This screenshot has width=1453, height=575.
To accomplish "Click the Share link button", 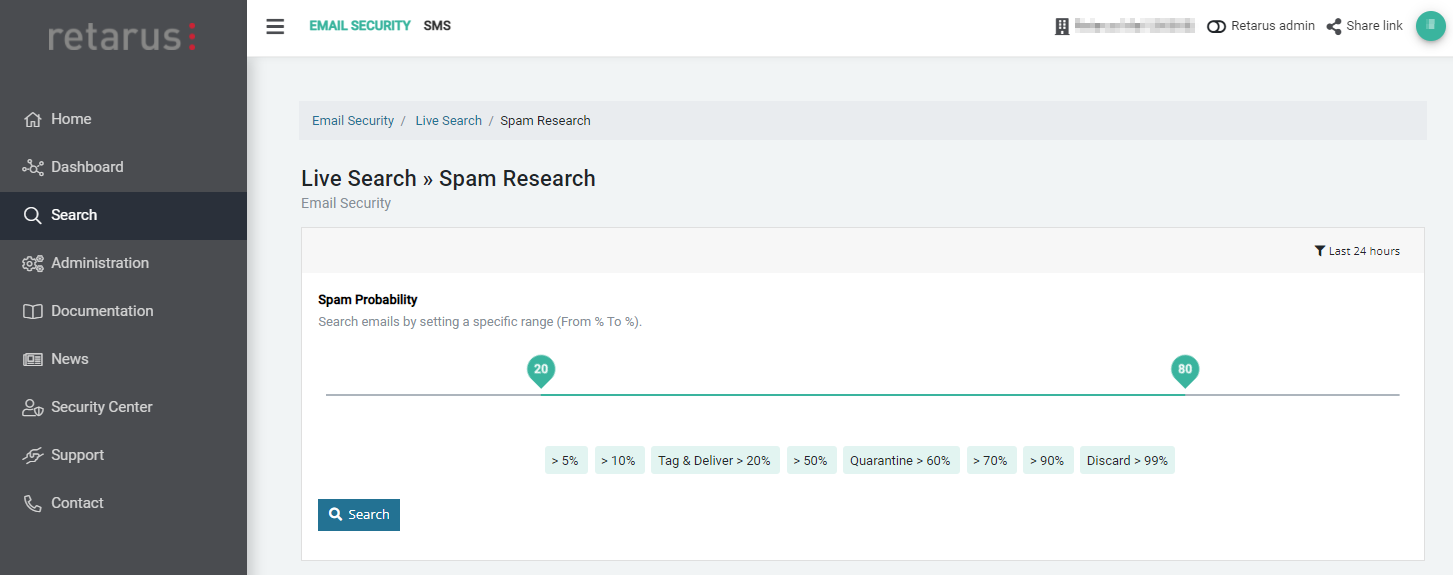I will point(1364,26).
